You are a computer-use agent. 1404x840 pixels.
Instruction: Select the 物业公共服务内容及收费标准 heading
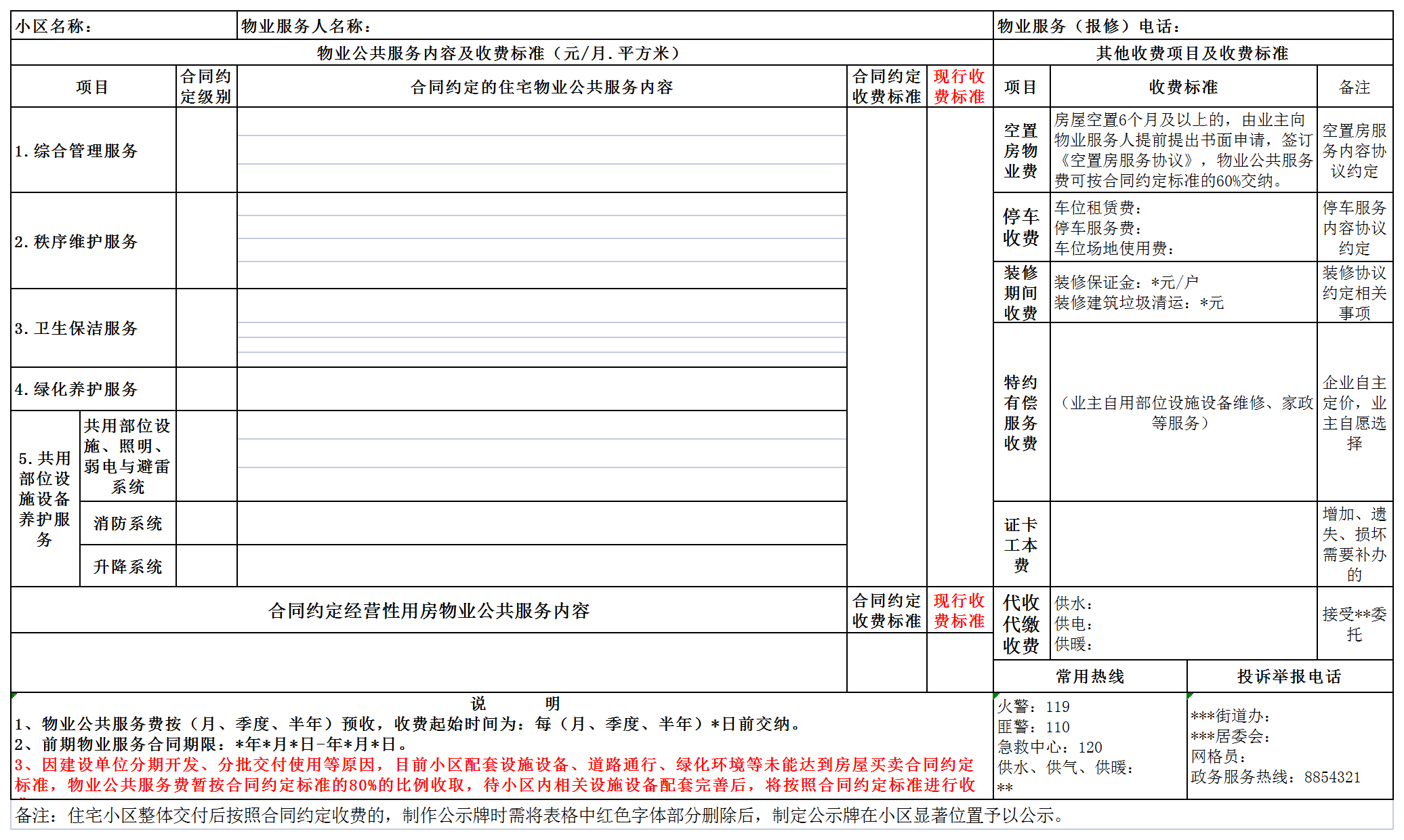point(501,53)
